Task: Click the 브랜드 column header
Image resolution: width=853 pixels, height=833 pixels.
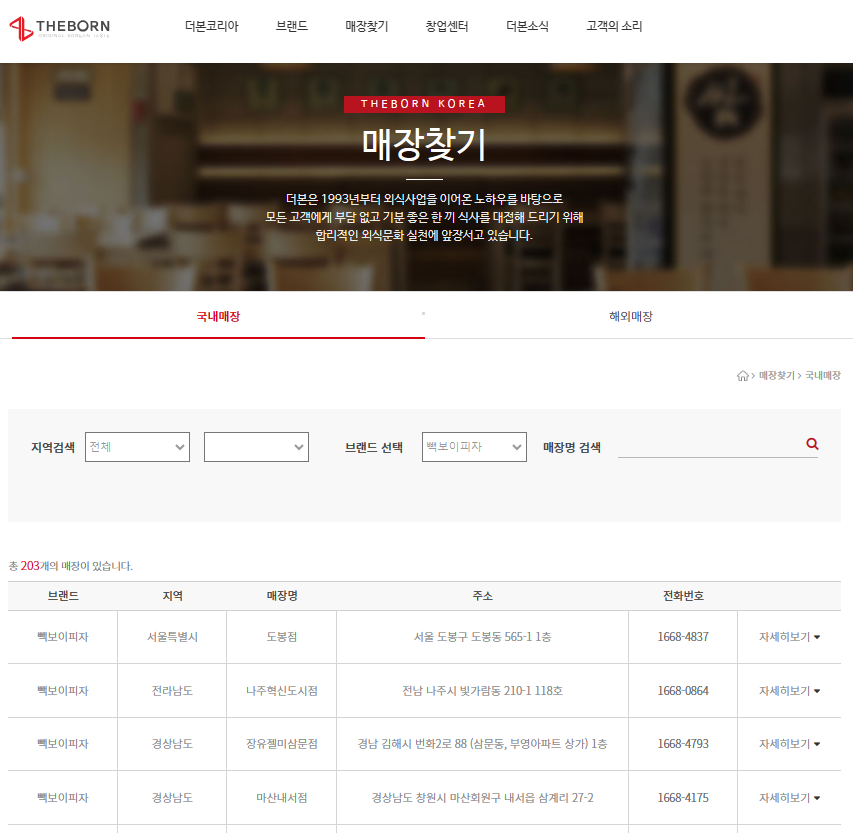Action: point(63,596)
